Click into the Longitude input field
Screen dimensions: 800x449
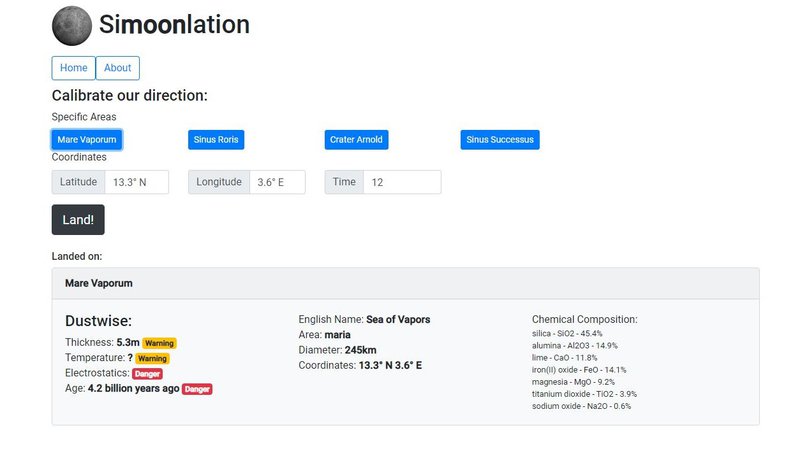click(277, 182)
